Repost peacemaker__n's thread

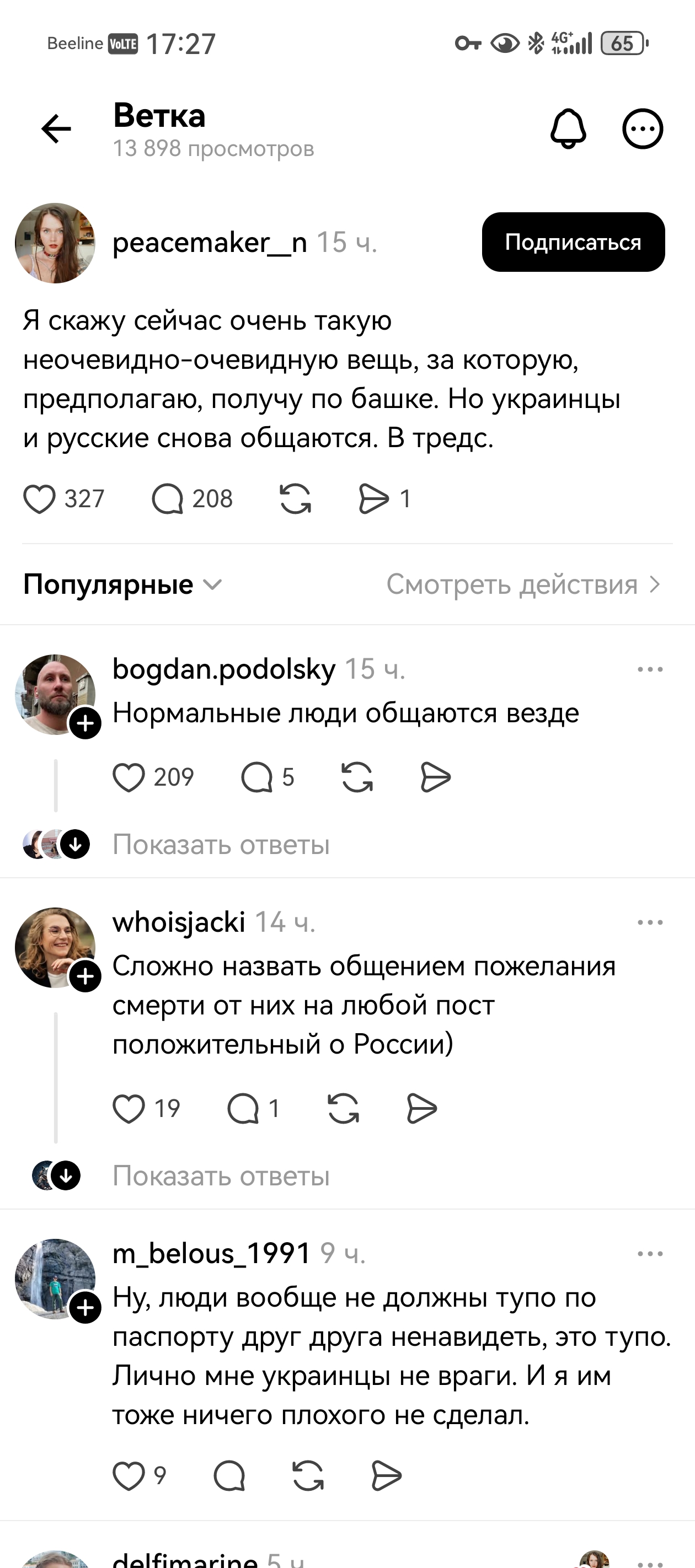297,499
